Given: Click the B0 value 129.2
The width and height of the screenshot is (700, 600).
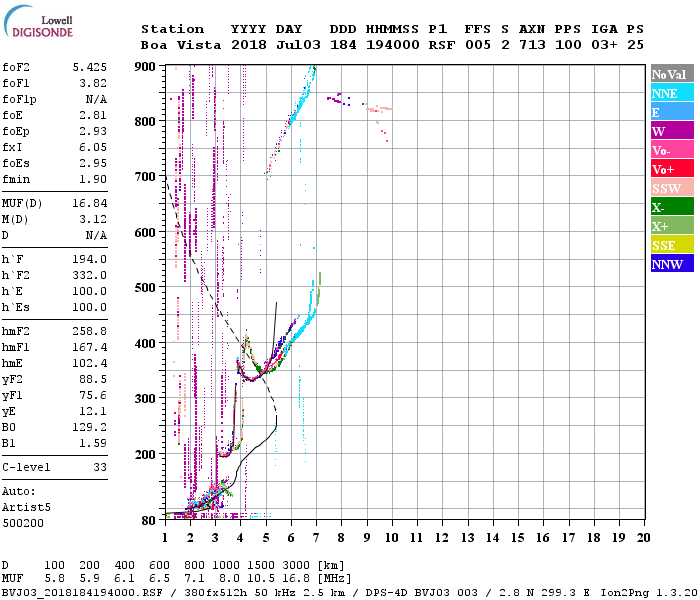Looking at the screenshot, I should point(90,428).
